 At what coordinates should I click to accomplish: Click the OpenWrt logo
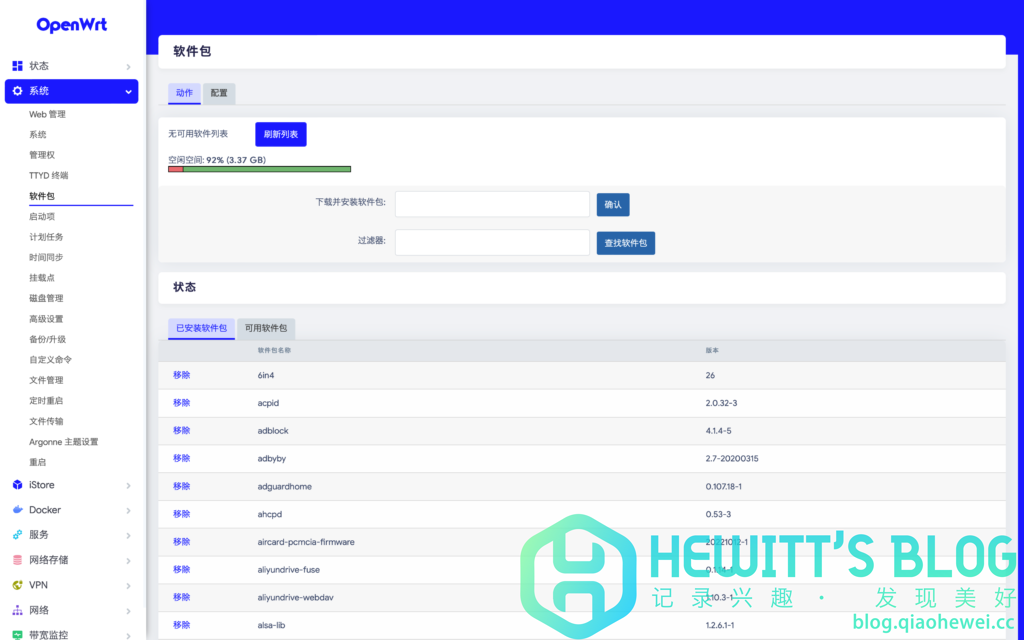tap(70, 23)
